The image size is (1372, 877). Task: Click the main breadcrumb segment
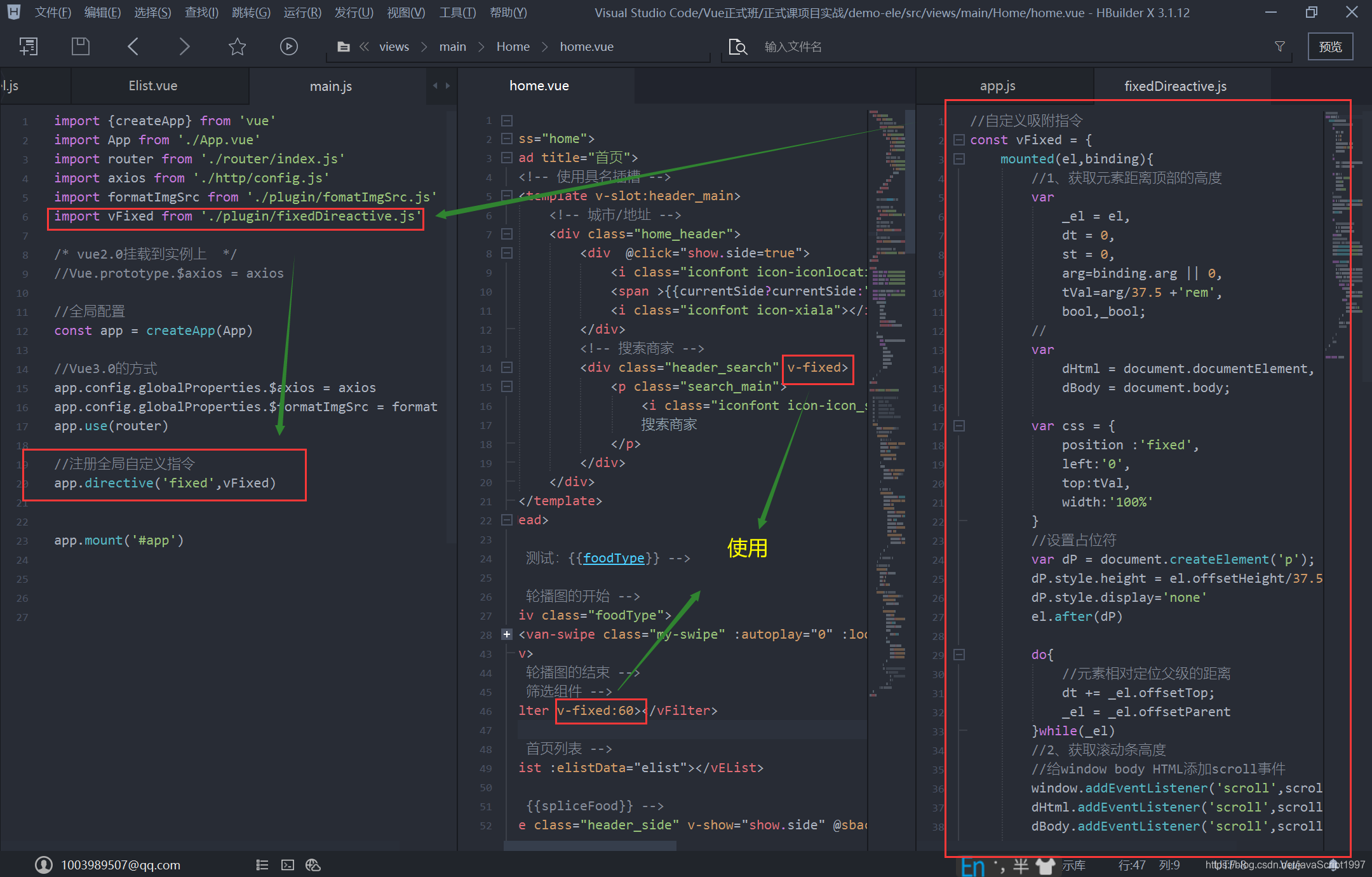click(x=452, y=46)
